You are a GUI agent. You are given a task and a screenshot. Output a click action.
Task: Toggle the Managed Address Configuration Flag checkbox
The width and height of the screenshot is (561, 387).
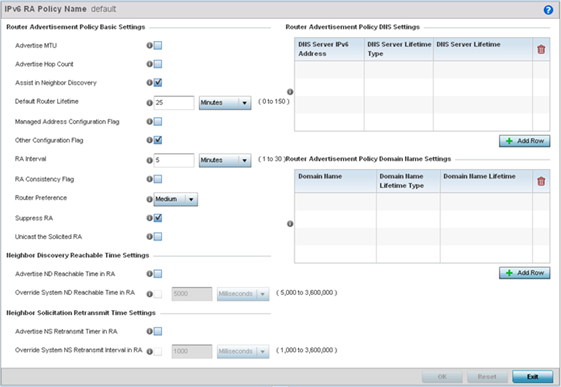[x=158, y=122]
